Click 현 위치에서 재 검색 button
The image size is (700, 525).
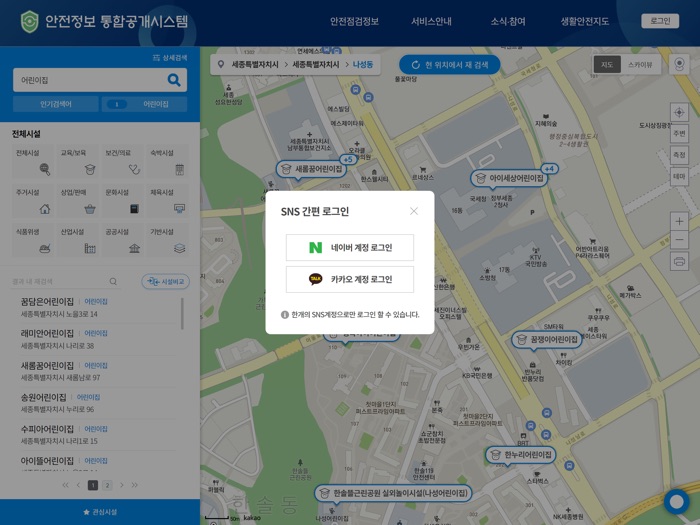(x=450, y=65)
